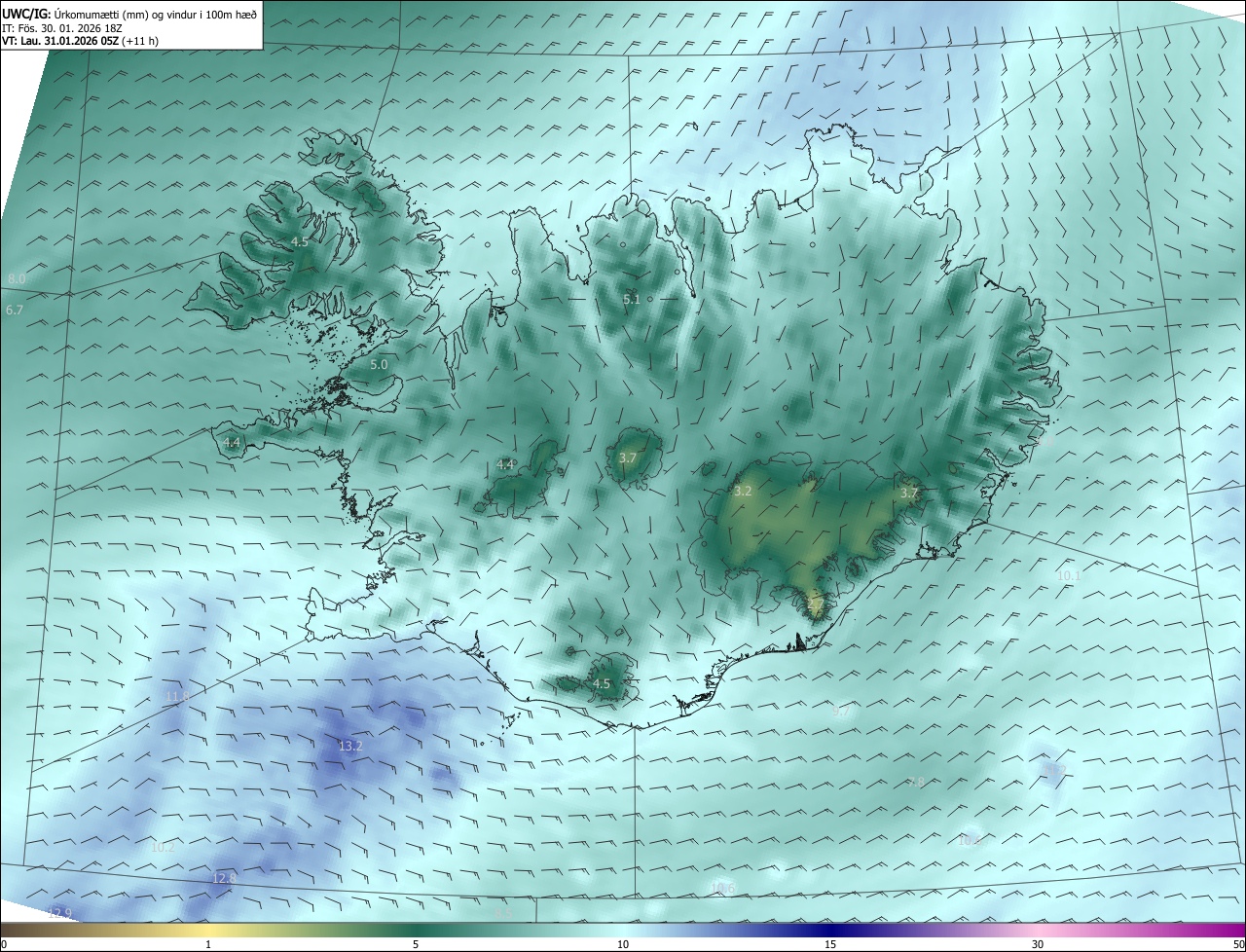This screenshot has height=952, width=1246.
Task: Click the 8.0 value label
Action: coord(17,279)
